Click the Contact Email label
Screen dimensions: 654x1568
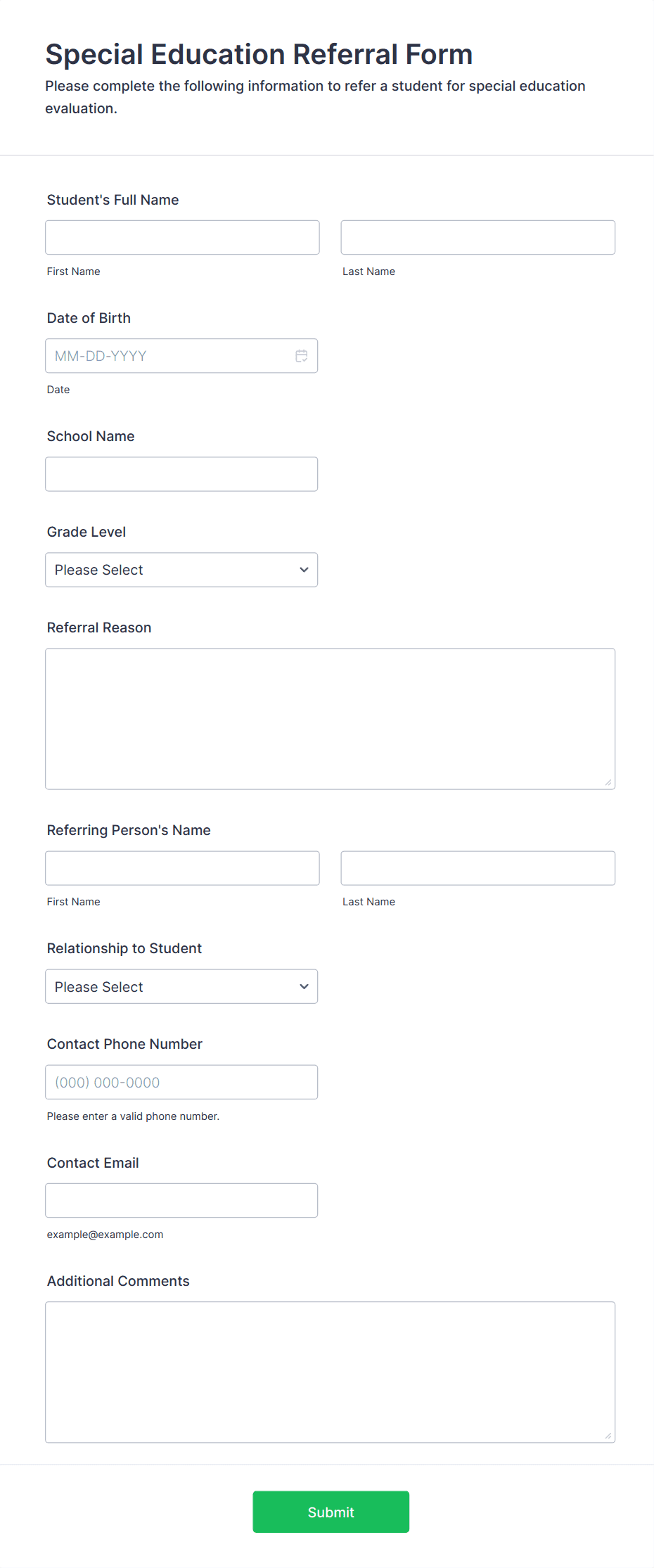tap(93, 1163)
